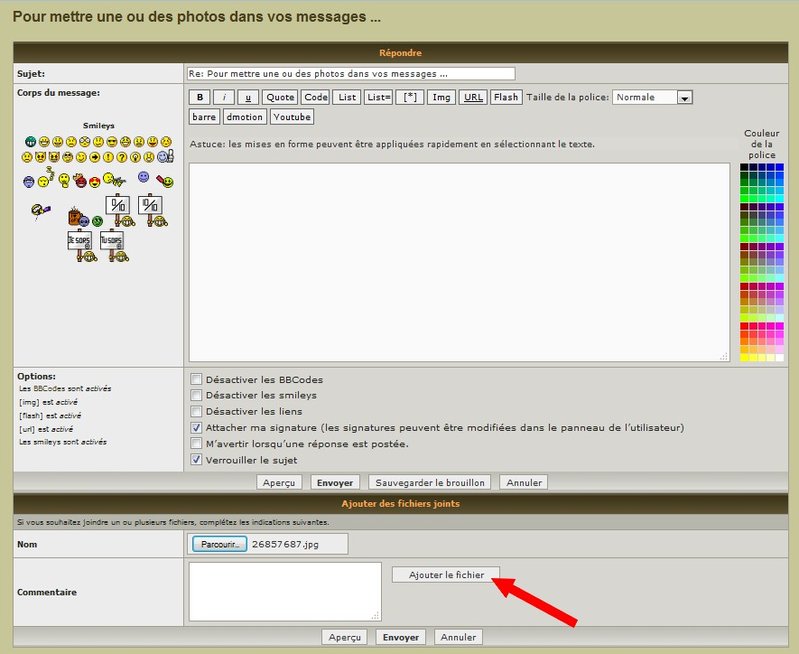Click inside the Sujet text field
Image resolution: width=799 pixels, height=654 pixels.
(351, 73)
